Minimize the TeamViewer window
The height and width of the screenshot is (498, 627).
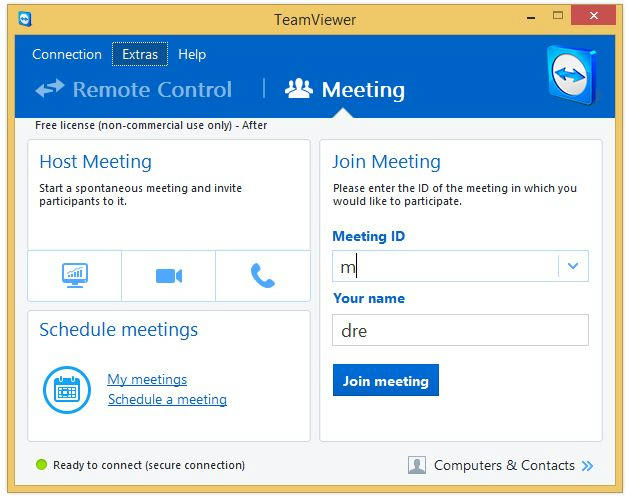tap(531, 18)
